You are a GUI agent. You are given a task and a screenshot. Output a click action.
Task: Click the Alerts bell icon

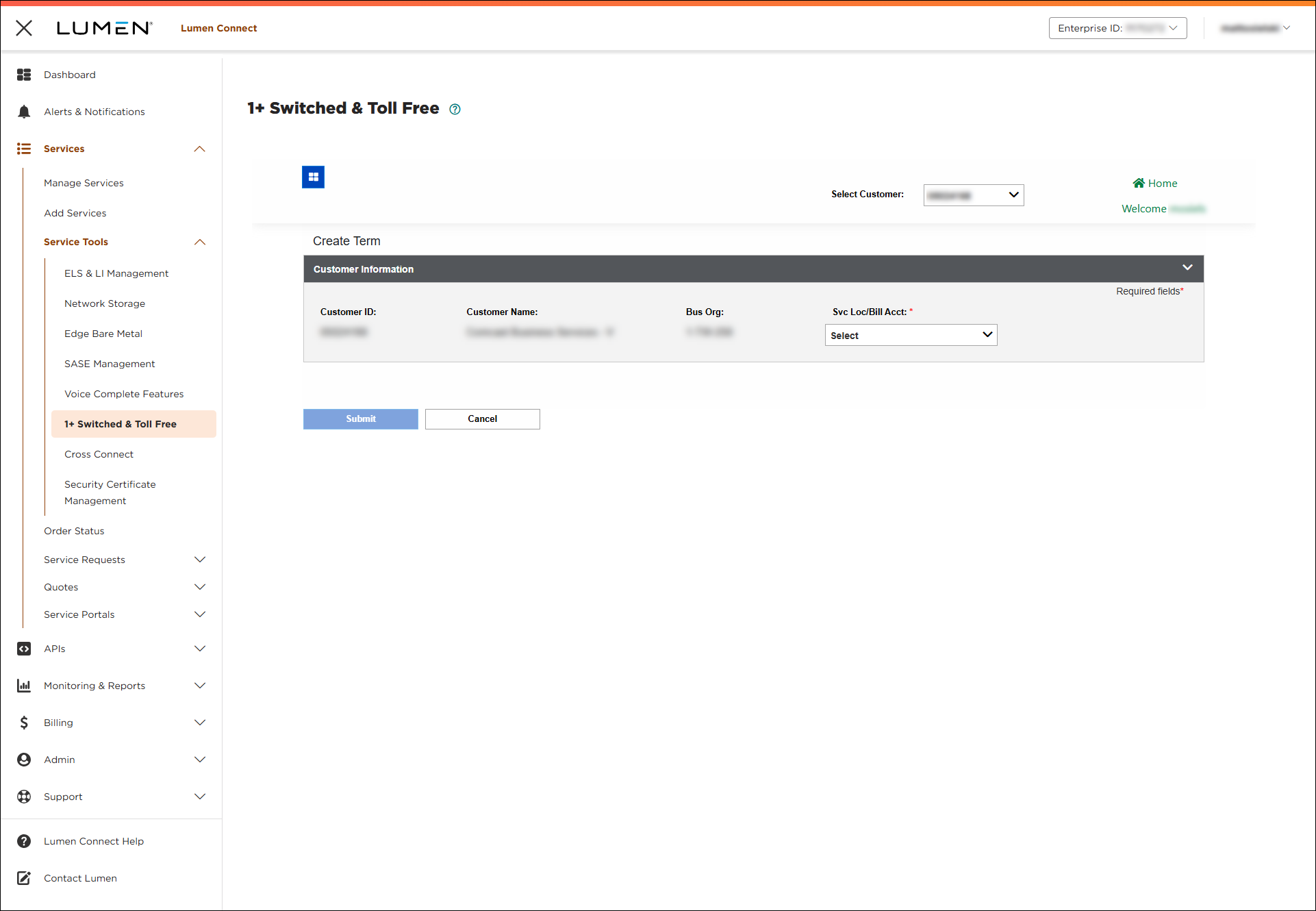24,112
